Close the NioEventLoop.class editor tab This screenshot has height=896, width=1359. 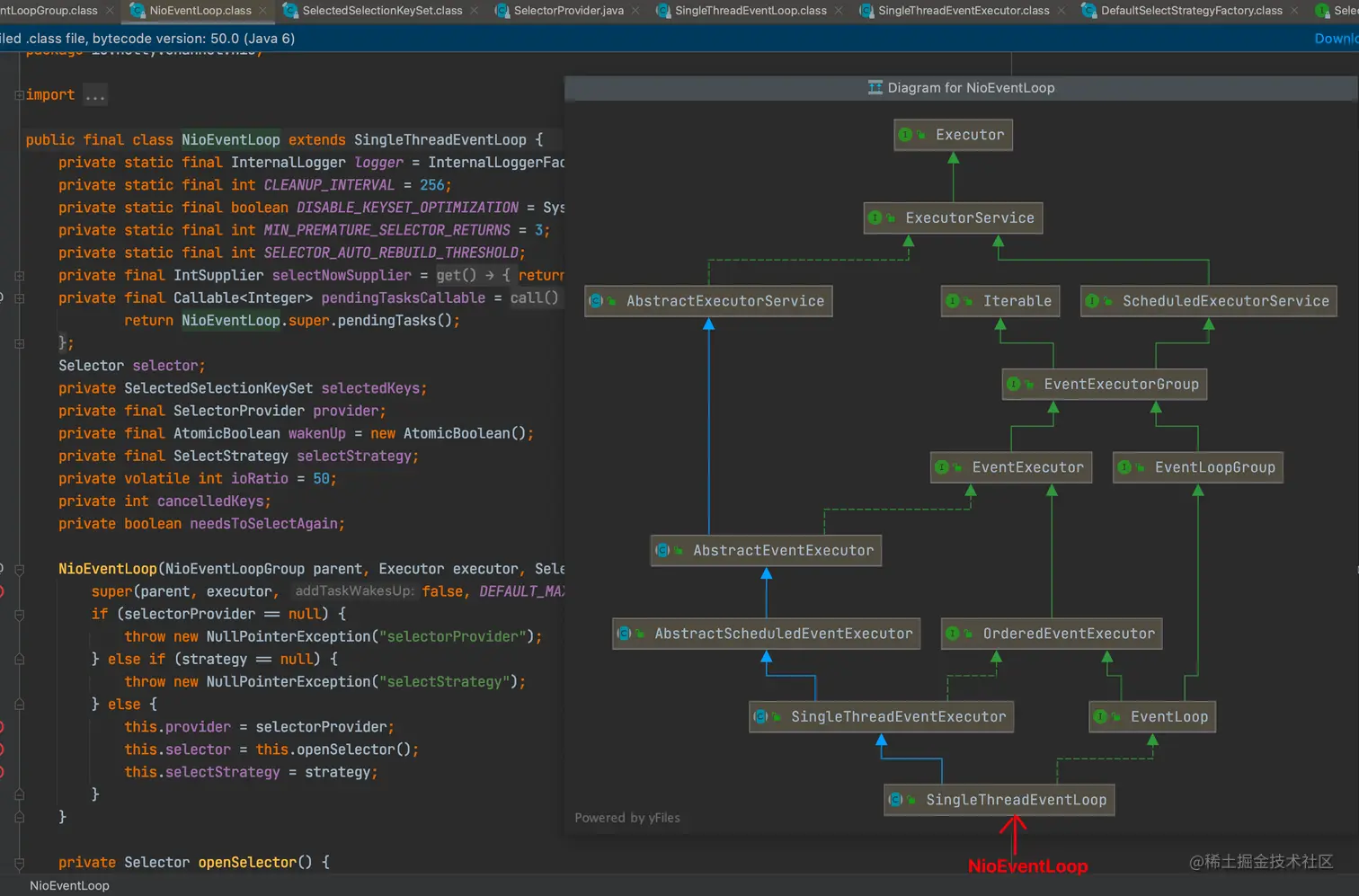click(x=263, y=11)
